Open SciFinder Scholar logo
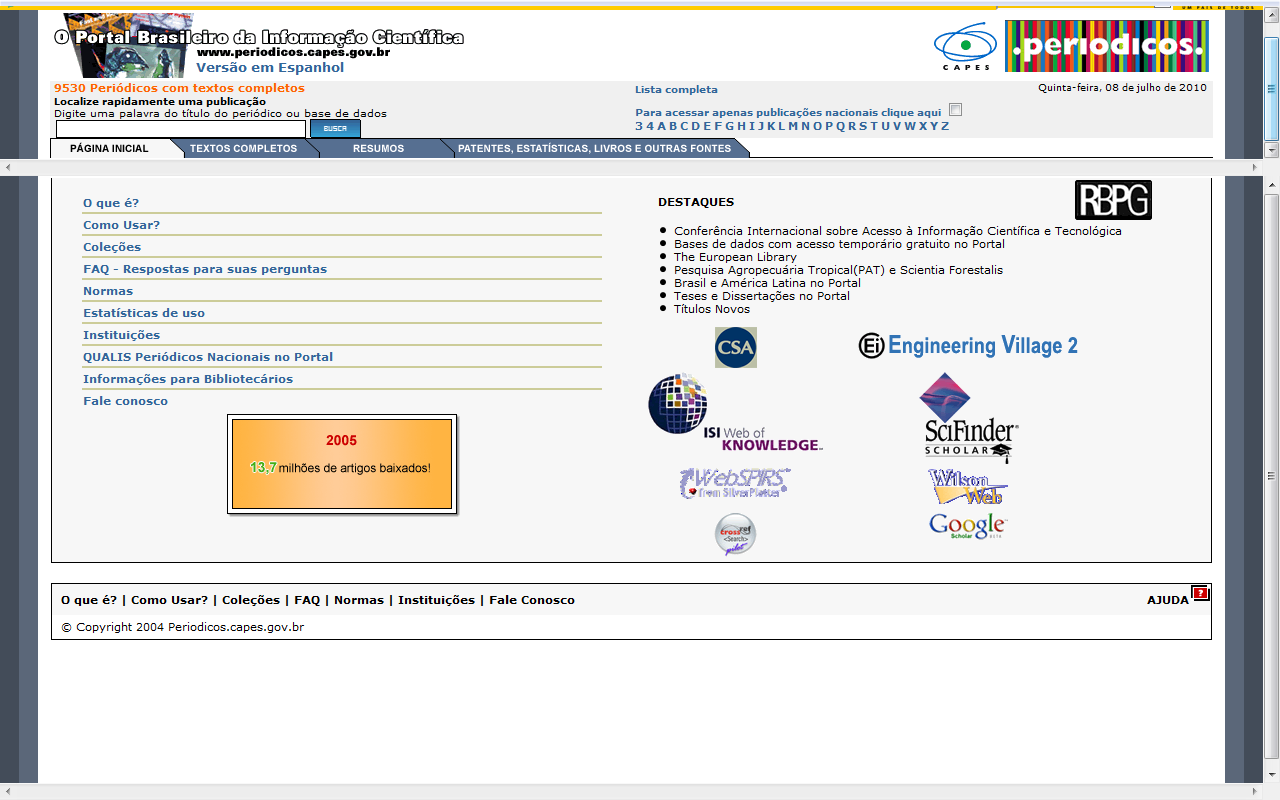 point(967,418)
